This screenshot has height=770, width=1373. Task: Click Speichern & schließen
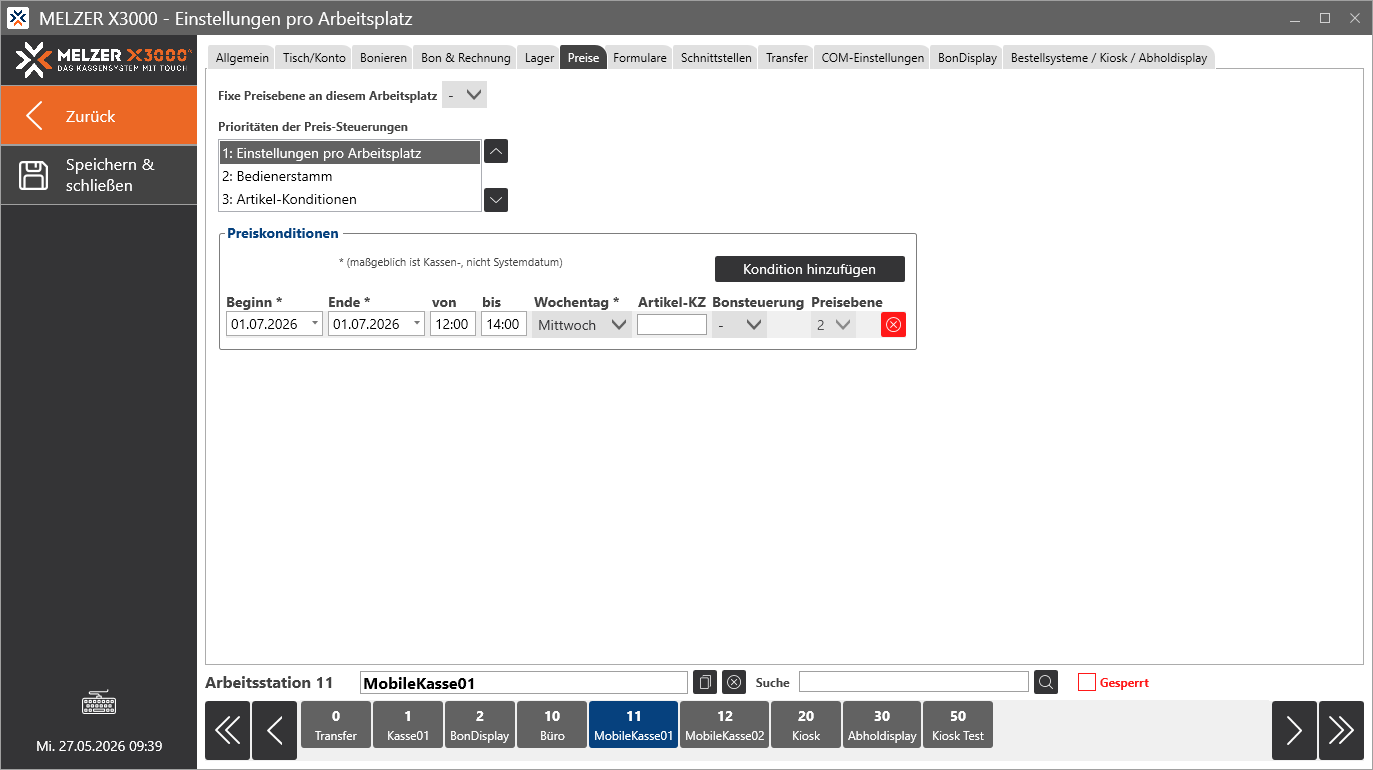click(x=99, y=175)
